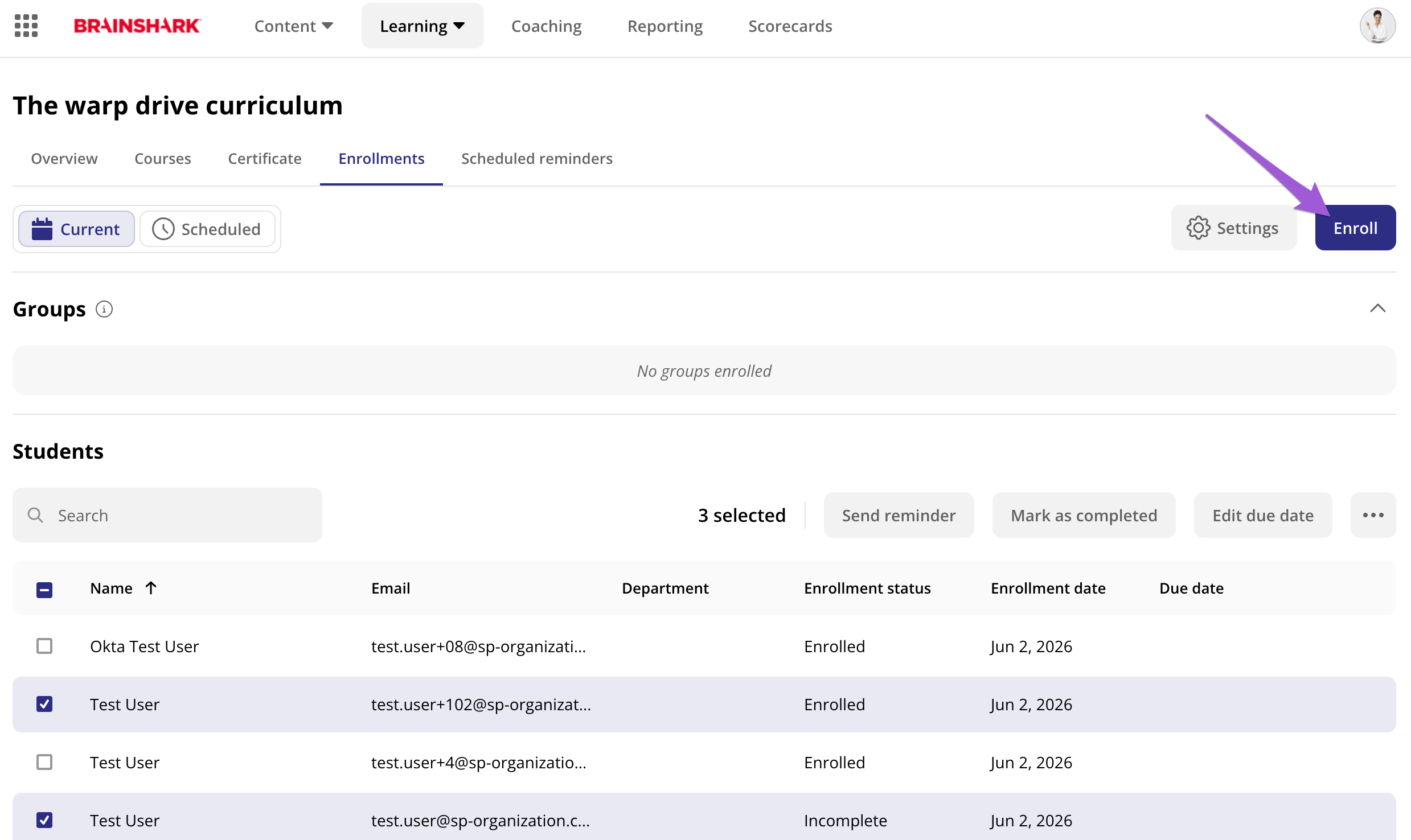1411x840 pixels.
Task: Click Edit due date
Action: pos(1263,515)
